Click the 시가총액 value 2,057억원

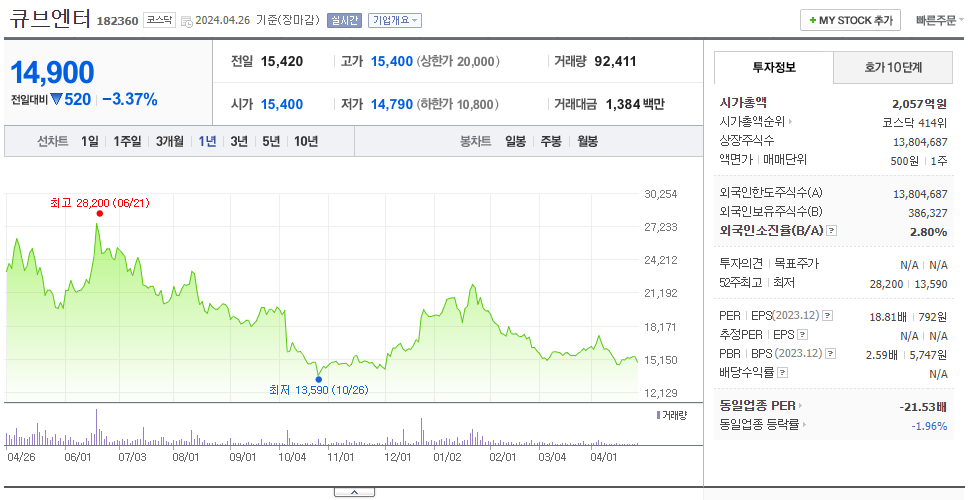[x=919, y=103]
